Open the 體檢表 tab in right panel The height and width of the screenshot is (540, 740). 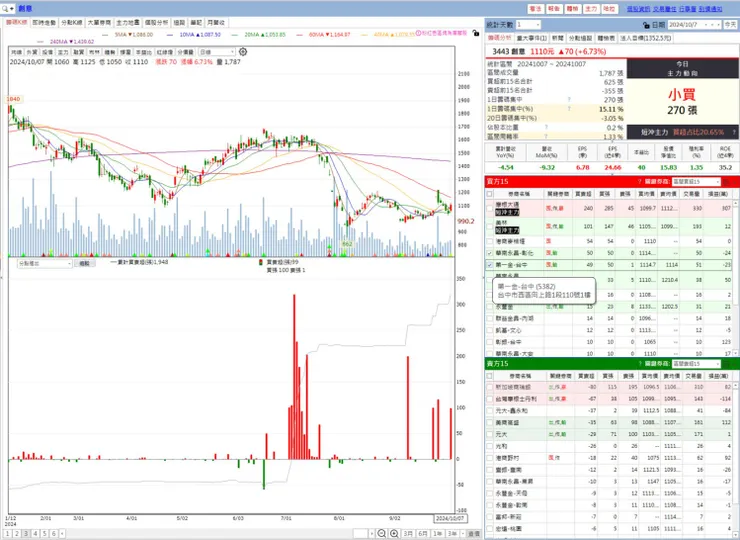[x=606, y=38]
